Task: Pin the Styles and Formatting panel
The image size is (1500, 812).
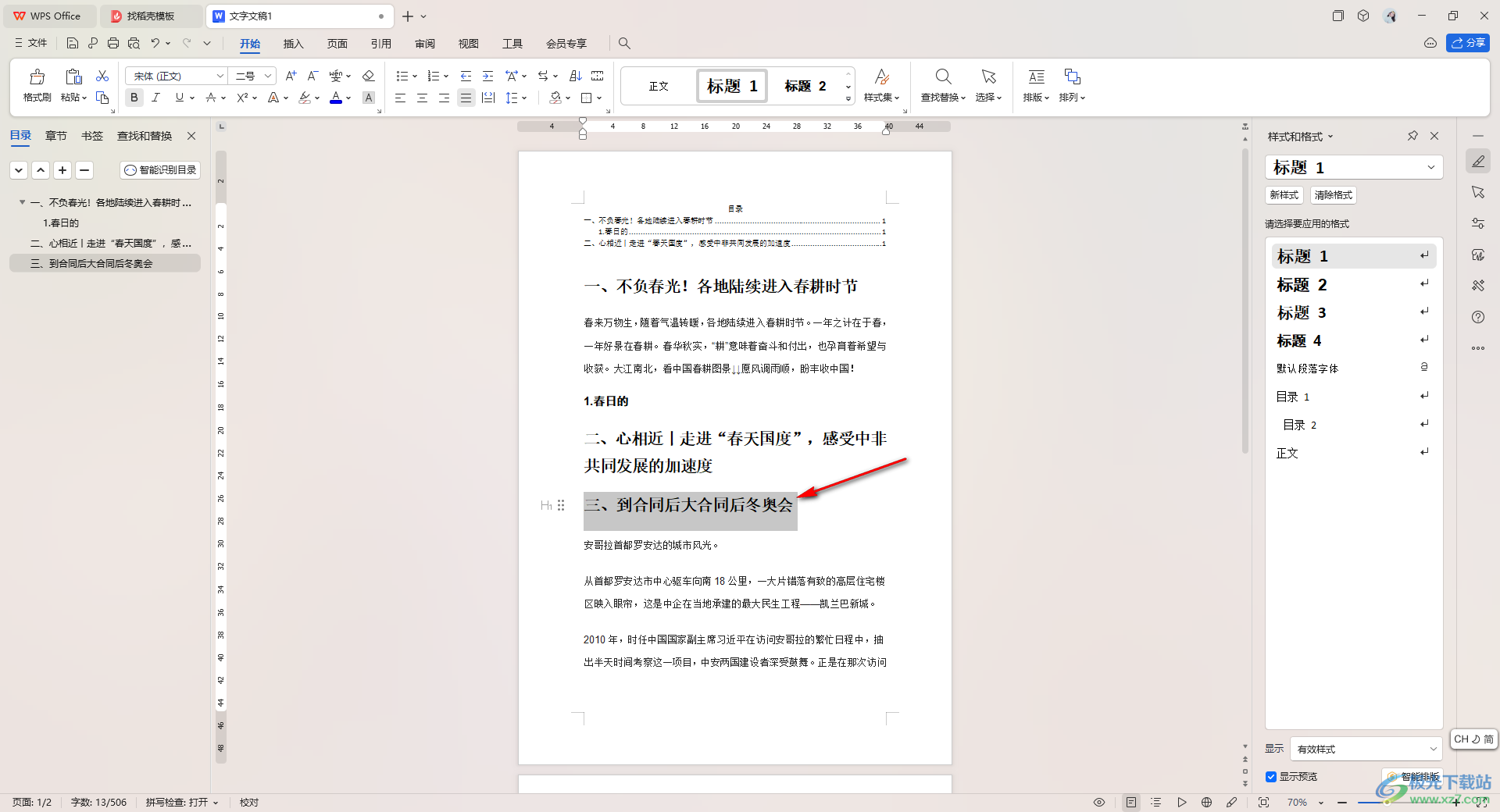Action: click(1412, 136)
